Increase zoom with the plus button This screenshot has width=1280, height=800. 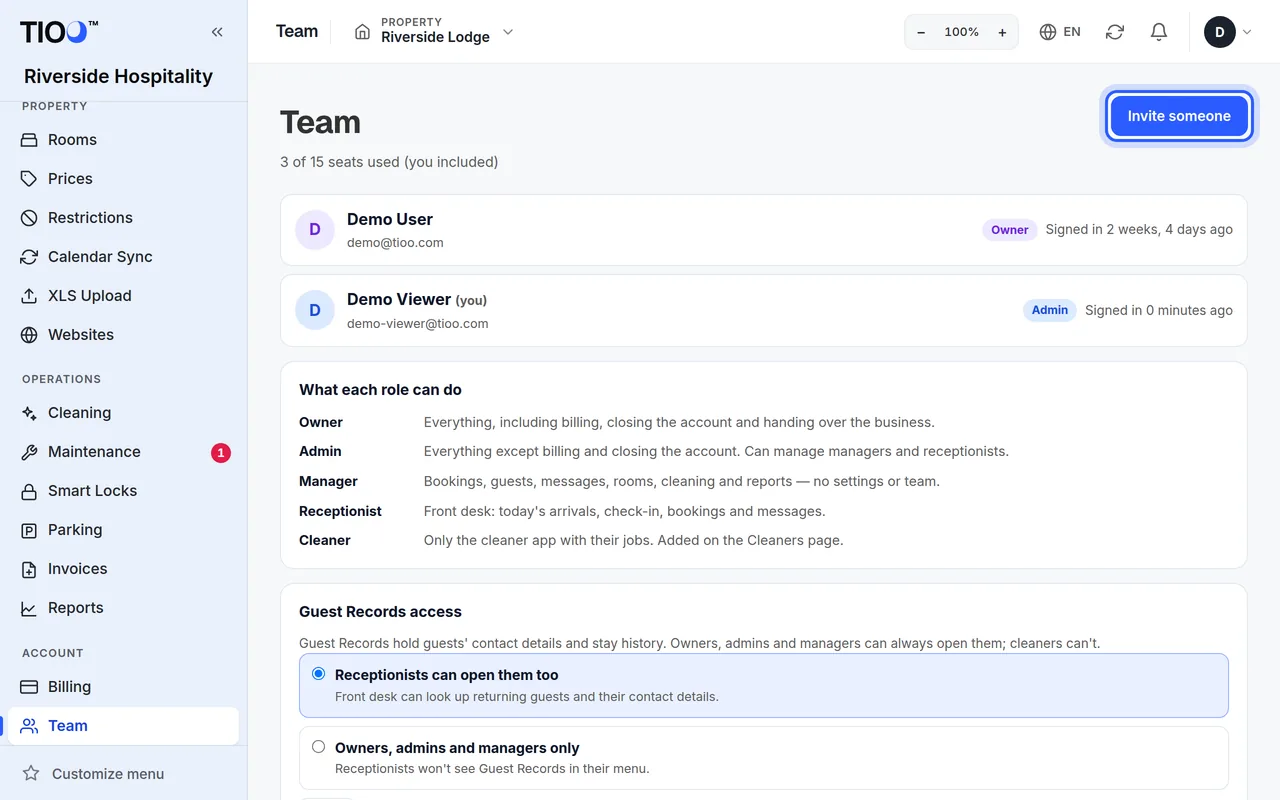click(x=1002, y=32)
